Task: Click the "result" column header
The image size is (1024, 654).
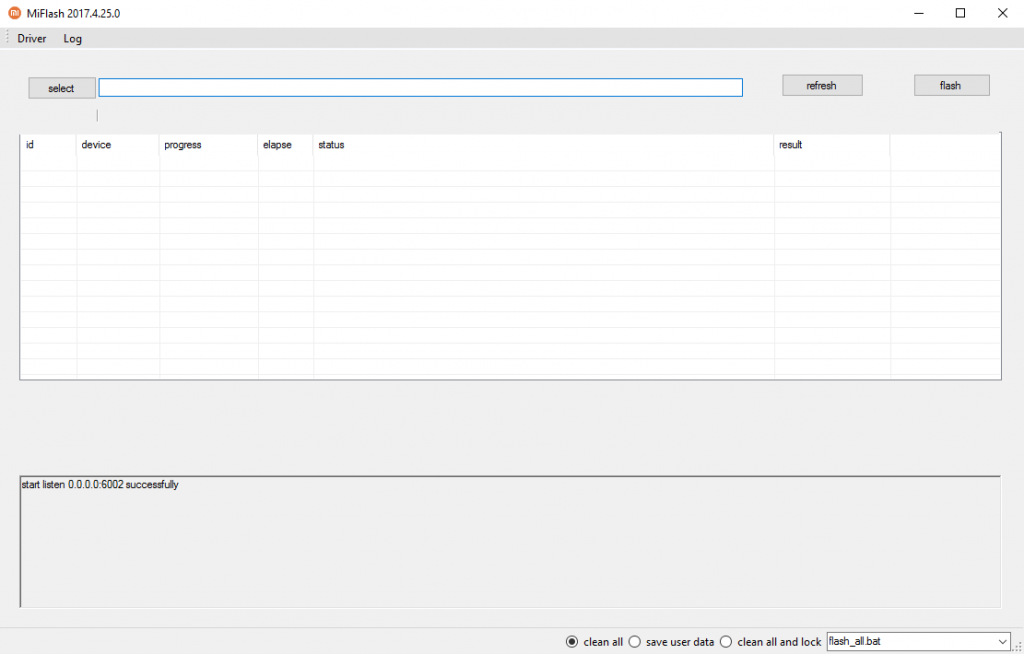Action: (833, 145)
